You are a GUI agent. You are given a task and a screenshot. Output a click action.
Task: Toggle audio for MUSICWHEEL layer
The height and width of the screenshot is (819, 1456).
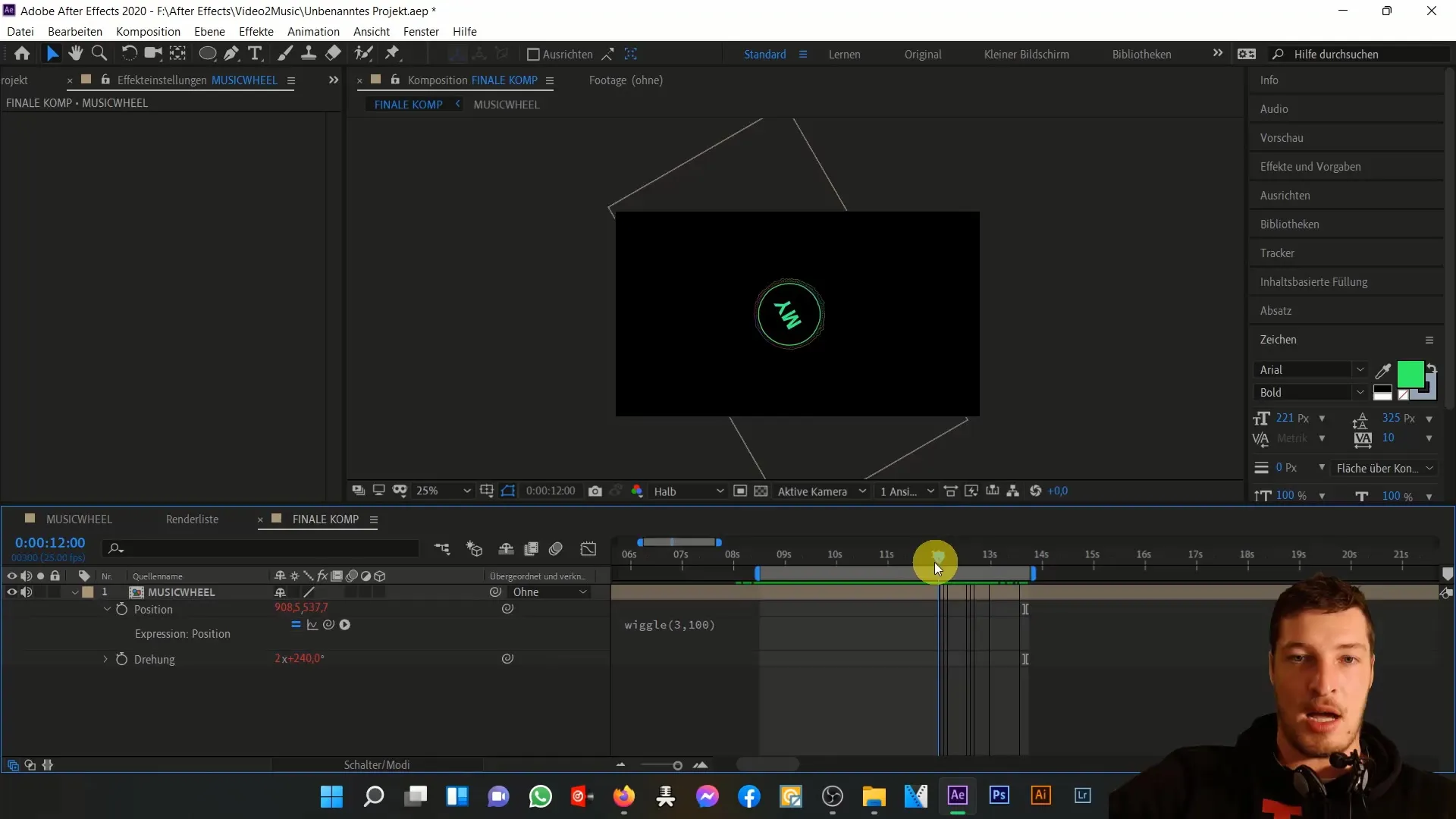tap(26, 592)
